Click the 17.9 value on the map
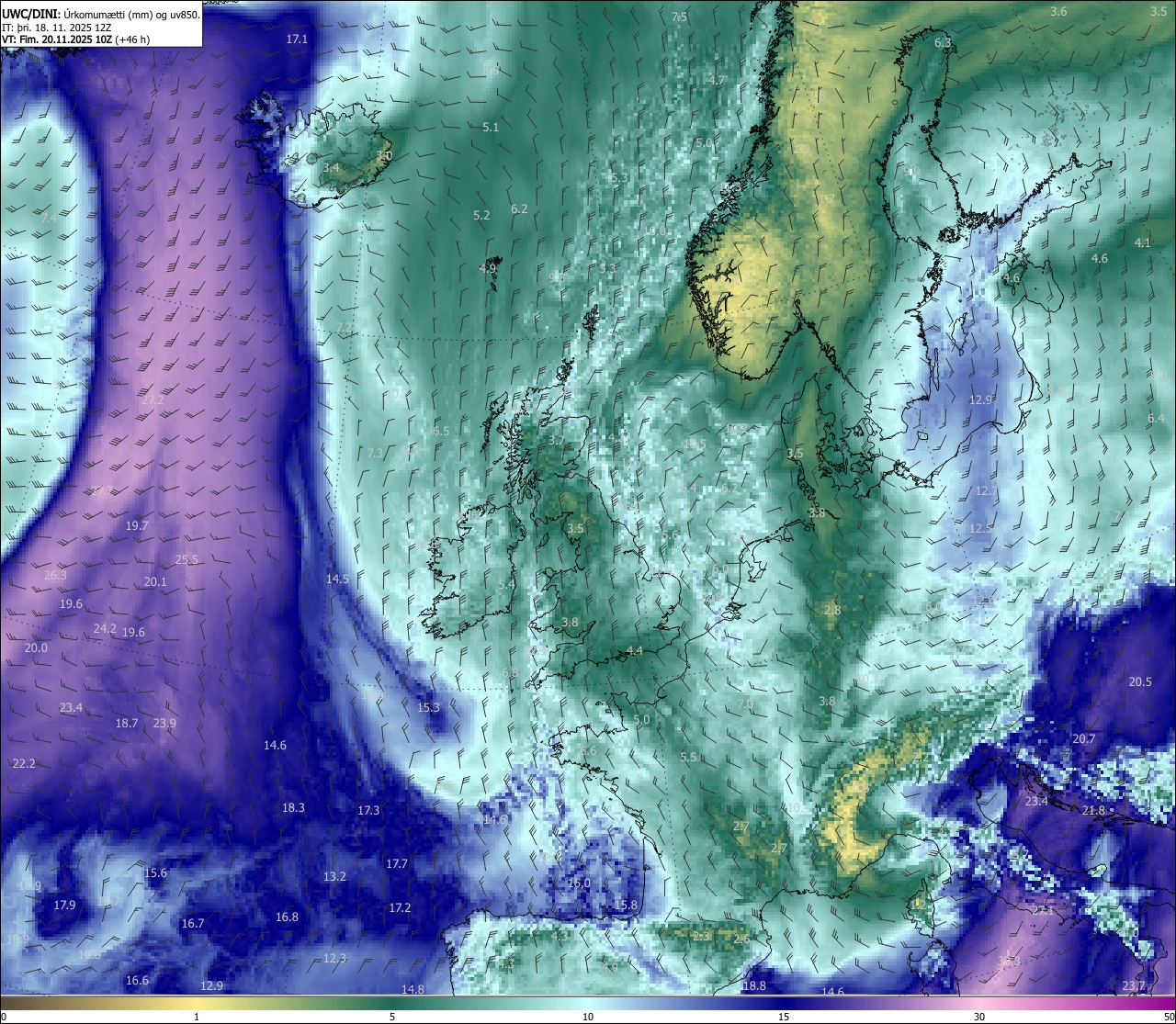1176x1024 pixels. click(x=64, y=906)
